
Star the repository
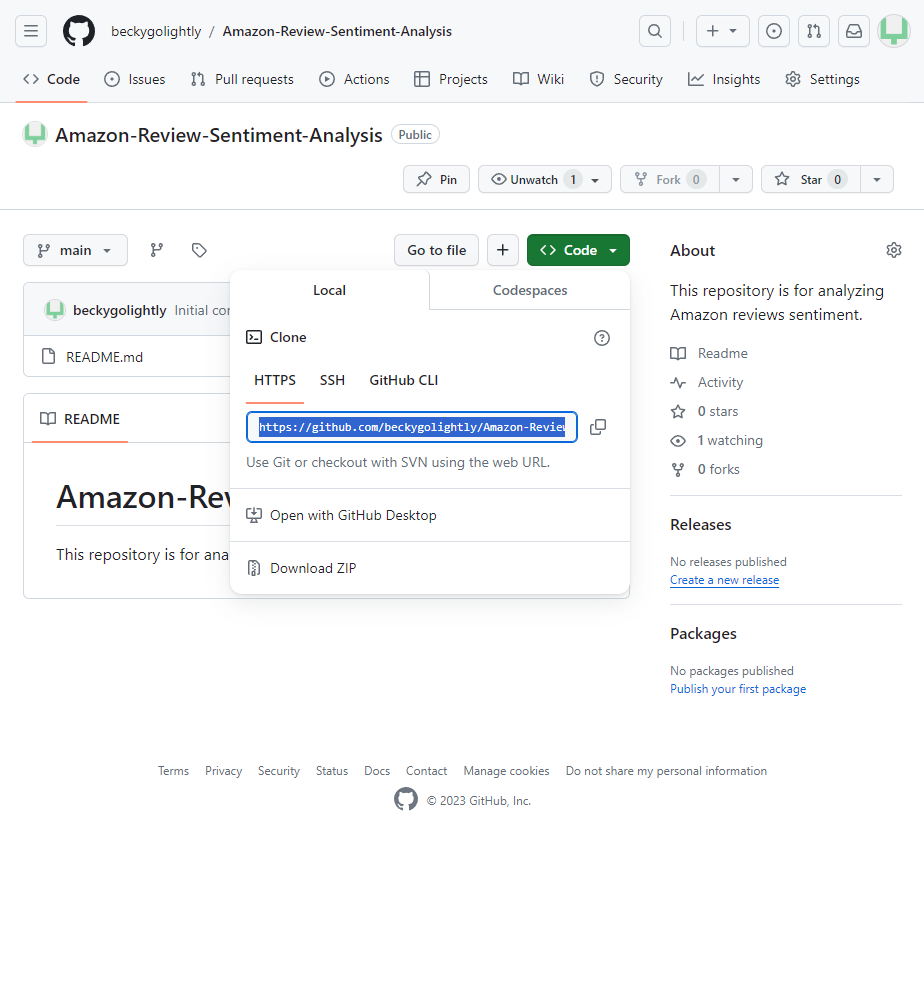point(811,180)
